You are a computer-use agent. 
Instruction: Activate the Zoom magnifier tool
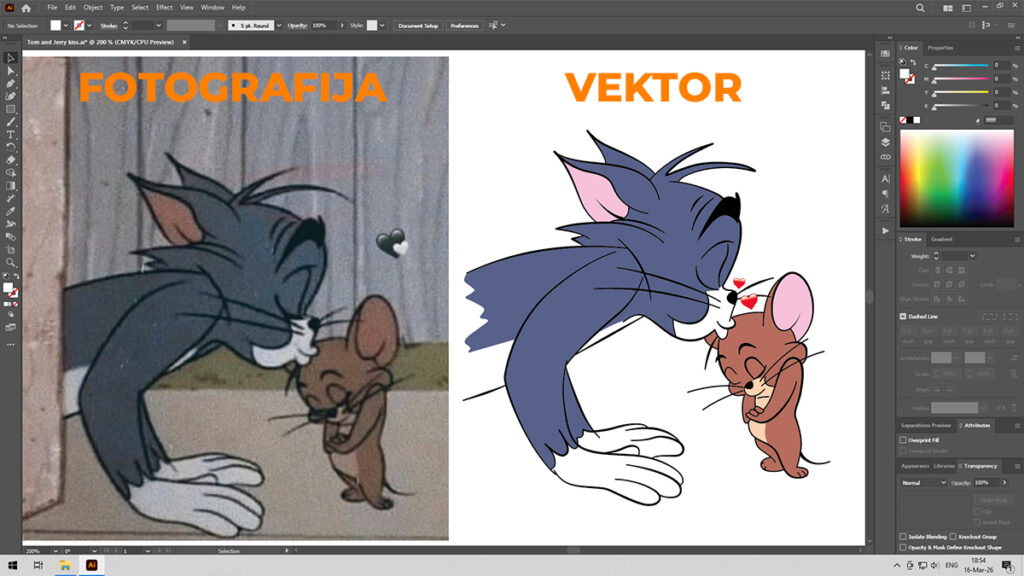11,262
